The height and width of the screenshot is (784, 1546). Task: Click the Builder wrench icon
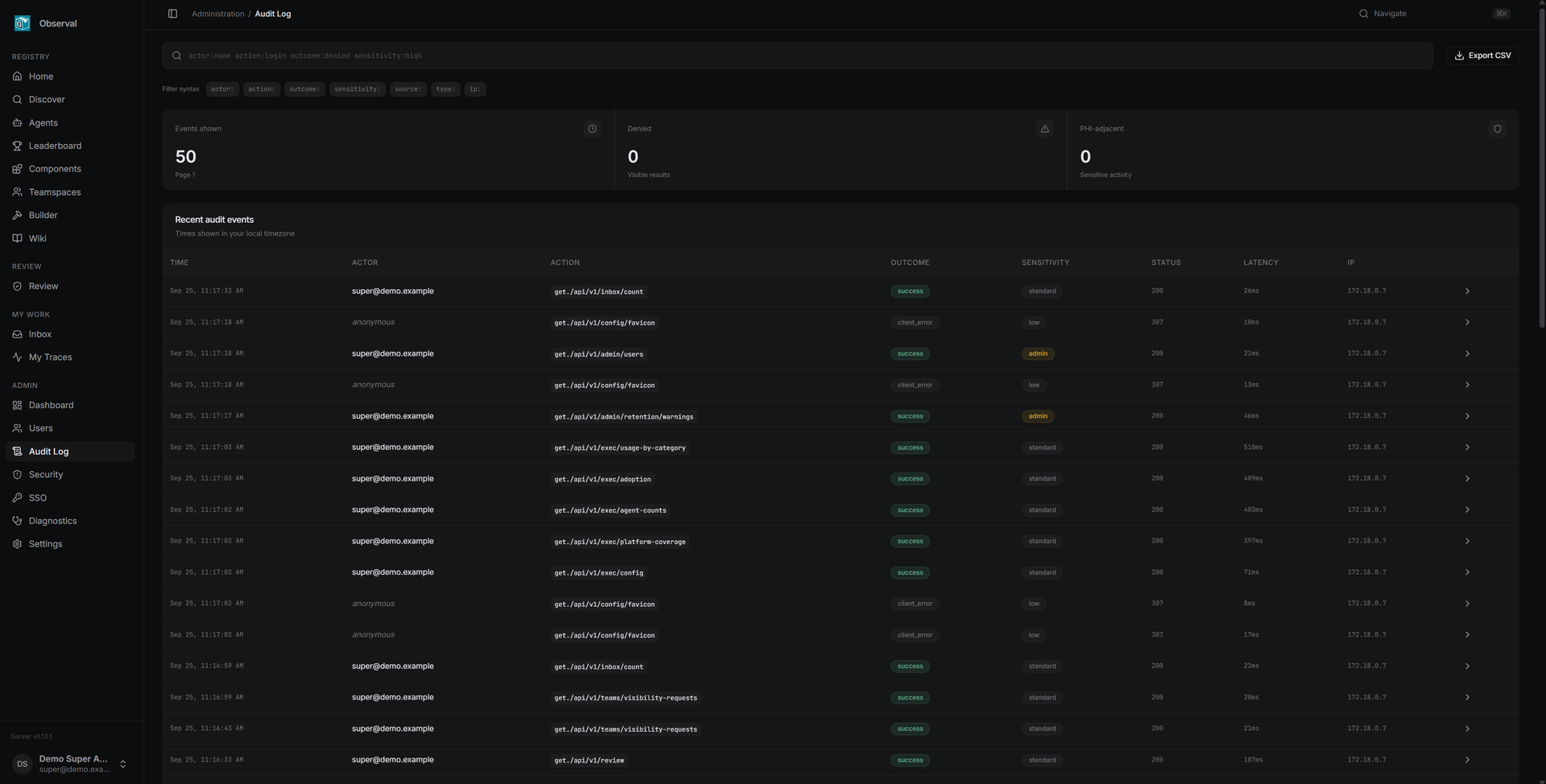tap(17, 216)
